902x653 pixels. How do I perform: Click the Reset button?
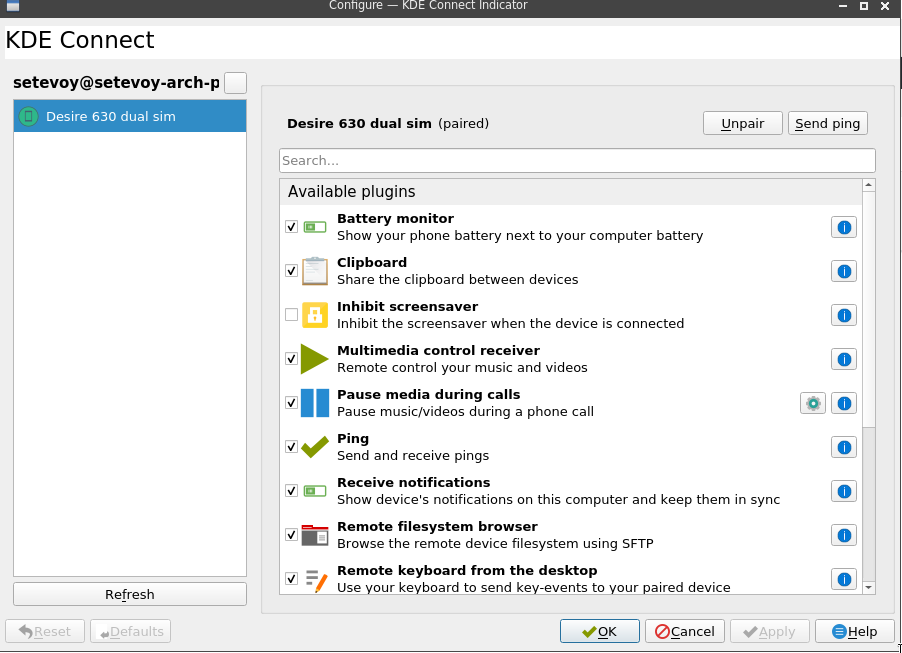[45, 632]
